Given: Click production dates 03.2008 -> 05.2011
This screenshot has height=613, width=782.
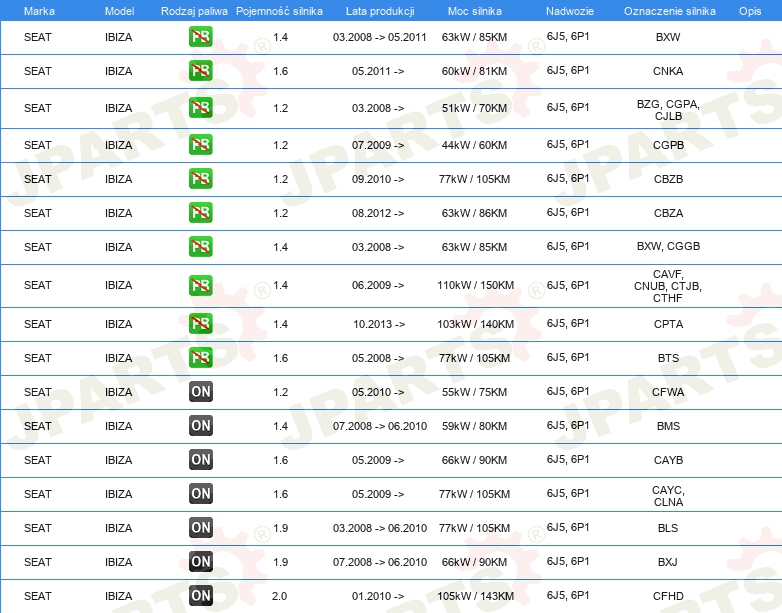Looking at the screenshot, I should click(x=380, y=37).
